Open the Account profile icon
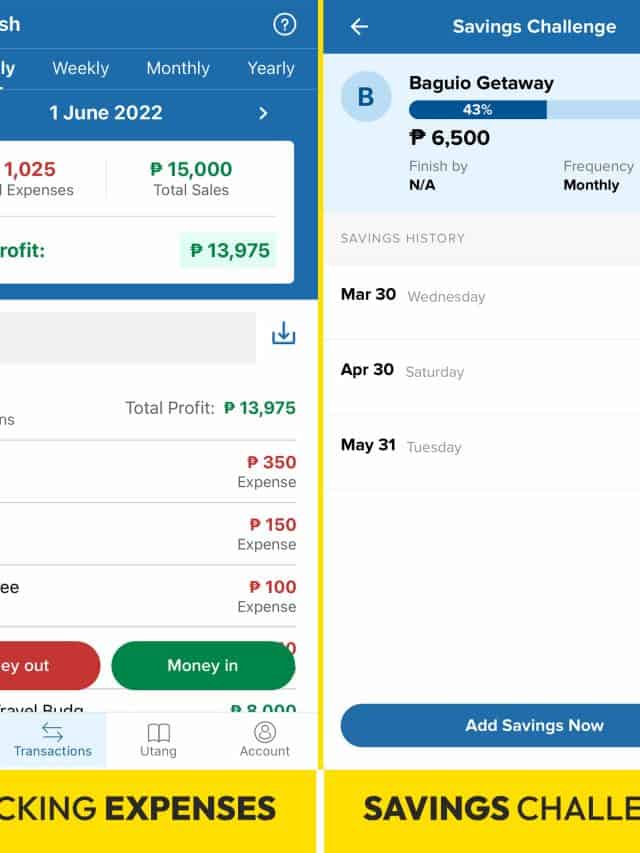640x853 pixels. point(265,733)
